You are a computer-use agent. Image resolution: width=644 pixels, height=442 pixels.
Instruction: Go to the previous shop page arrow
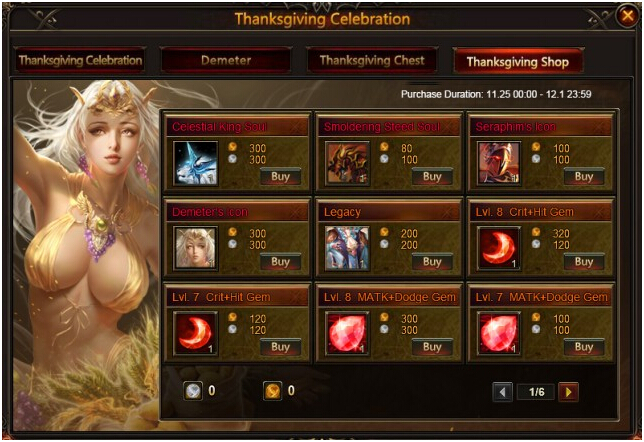[x=502, y=392]
